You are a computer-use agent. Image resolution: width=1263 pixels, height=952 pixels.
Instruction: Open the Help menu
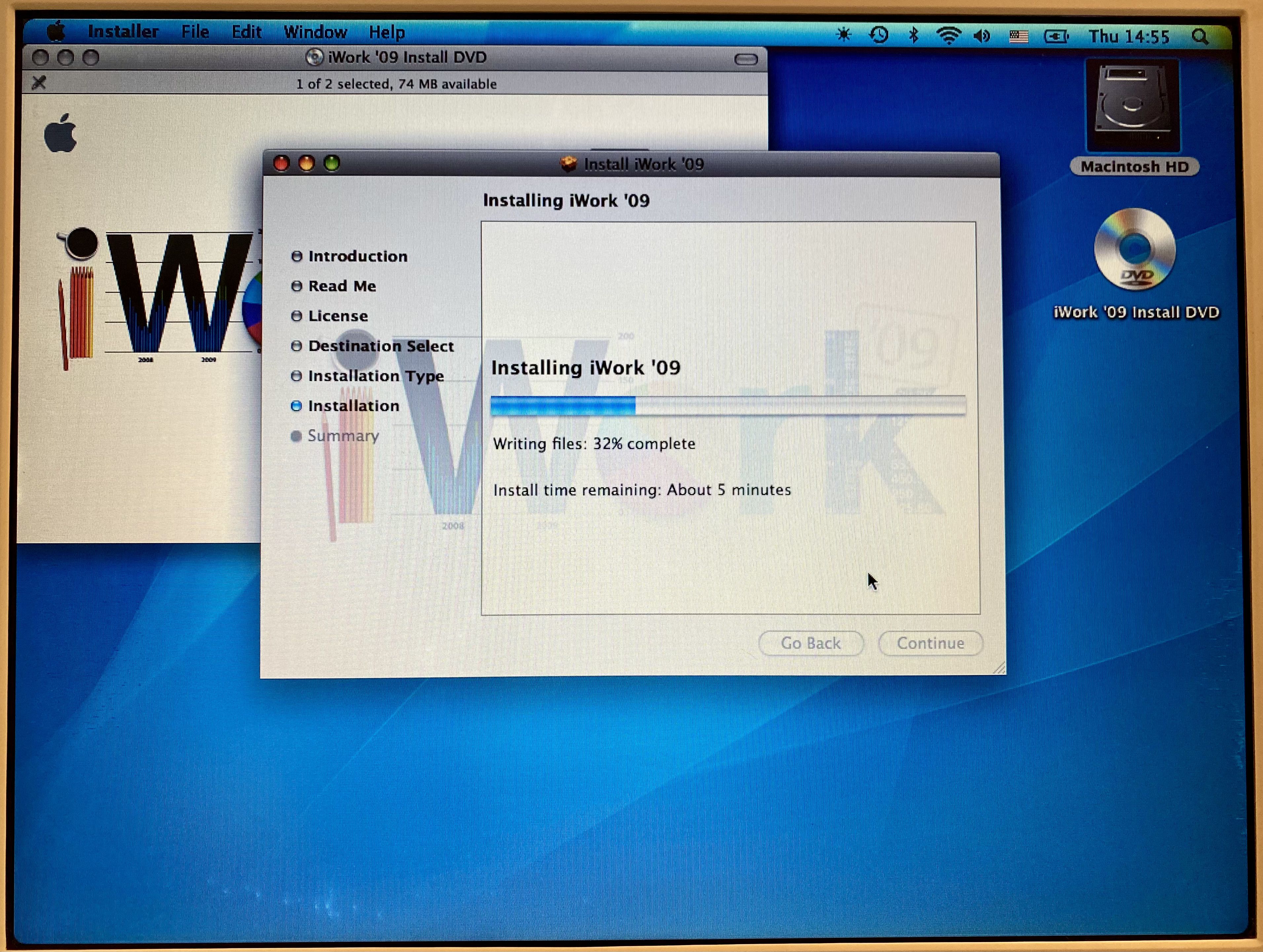tap(387, 33)
